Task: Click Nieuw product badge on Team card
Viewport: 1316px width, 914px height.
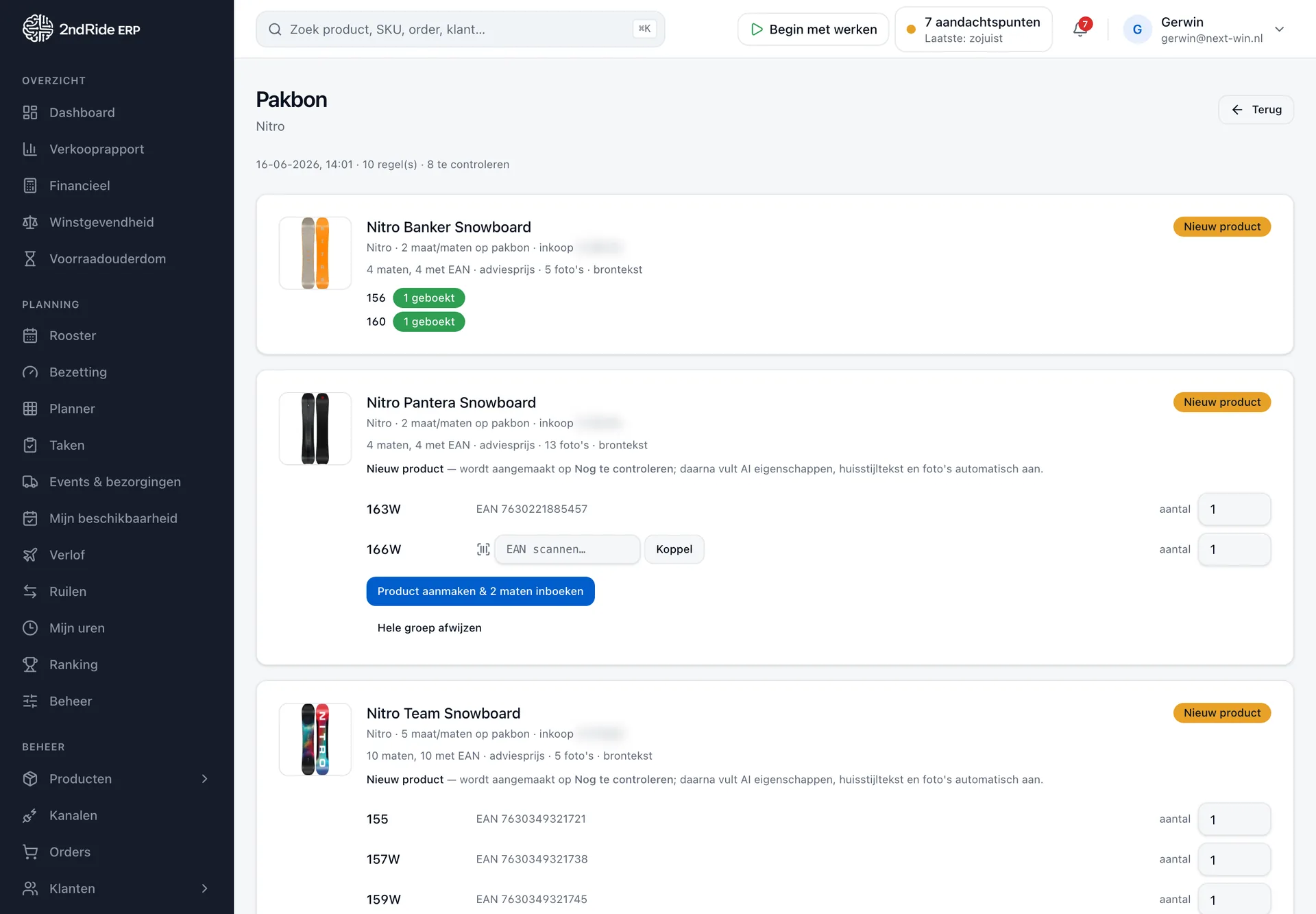Action: pyautogui.click(x=1222, y=713)
